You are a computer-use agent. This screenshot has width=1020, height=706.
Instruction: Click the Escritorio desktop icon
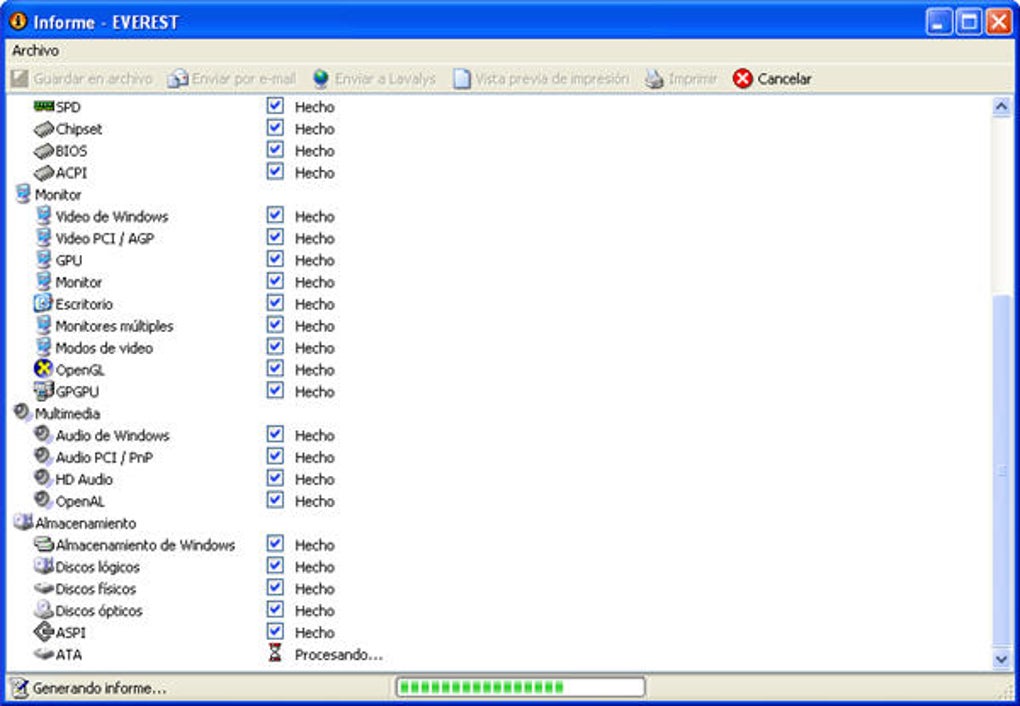(43, 303)
